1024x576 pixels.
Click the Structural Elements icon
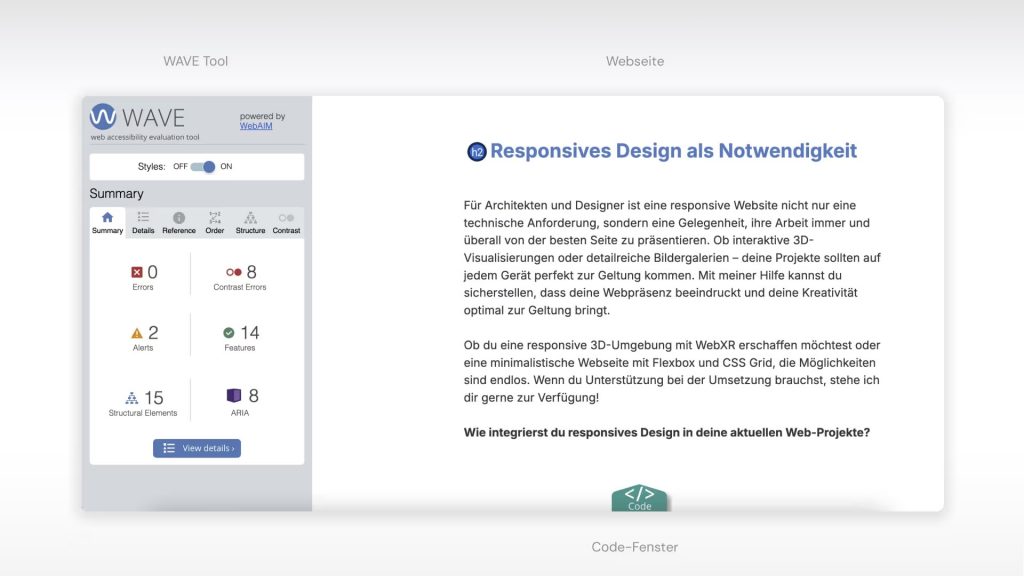click(132, 397)
